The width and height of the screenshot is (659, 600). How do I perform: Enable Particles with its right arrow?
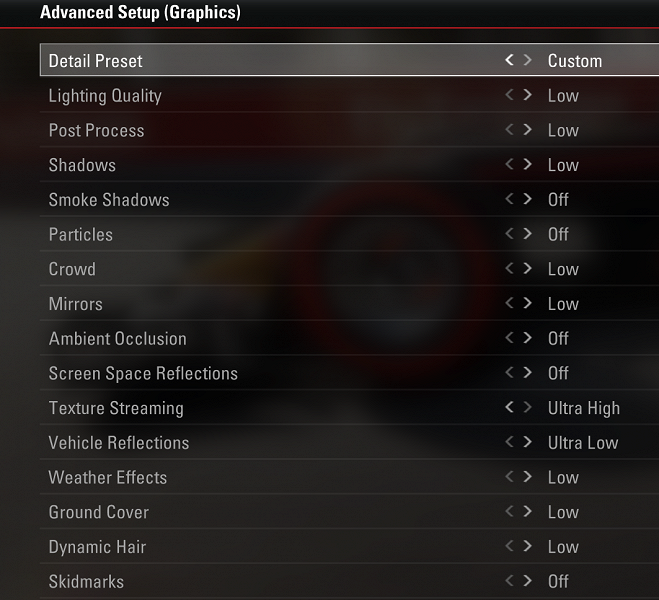tap(527, 234)
